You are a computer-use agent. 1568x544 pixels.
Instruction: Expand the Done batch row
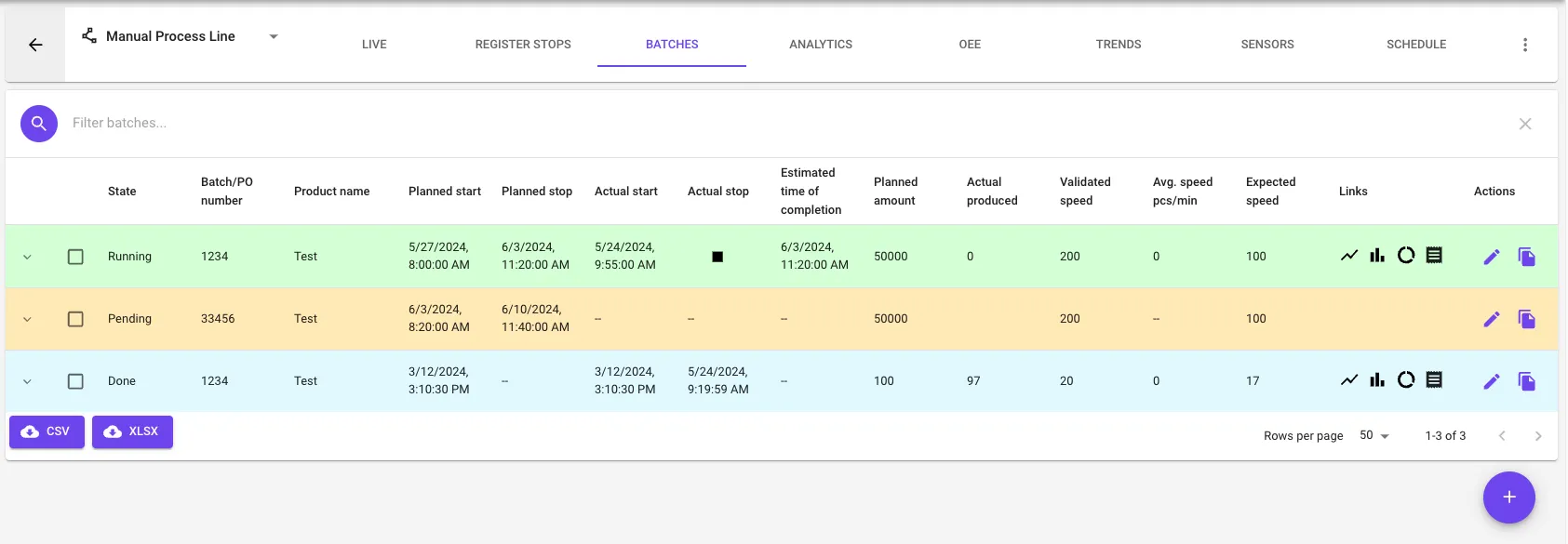point(27,381)
